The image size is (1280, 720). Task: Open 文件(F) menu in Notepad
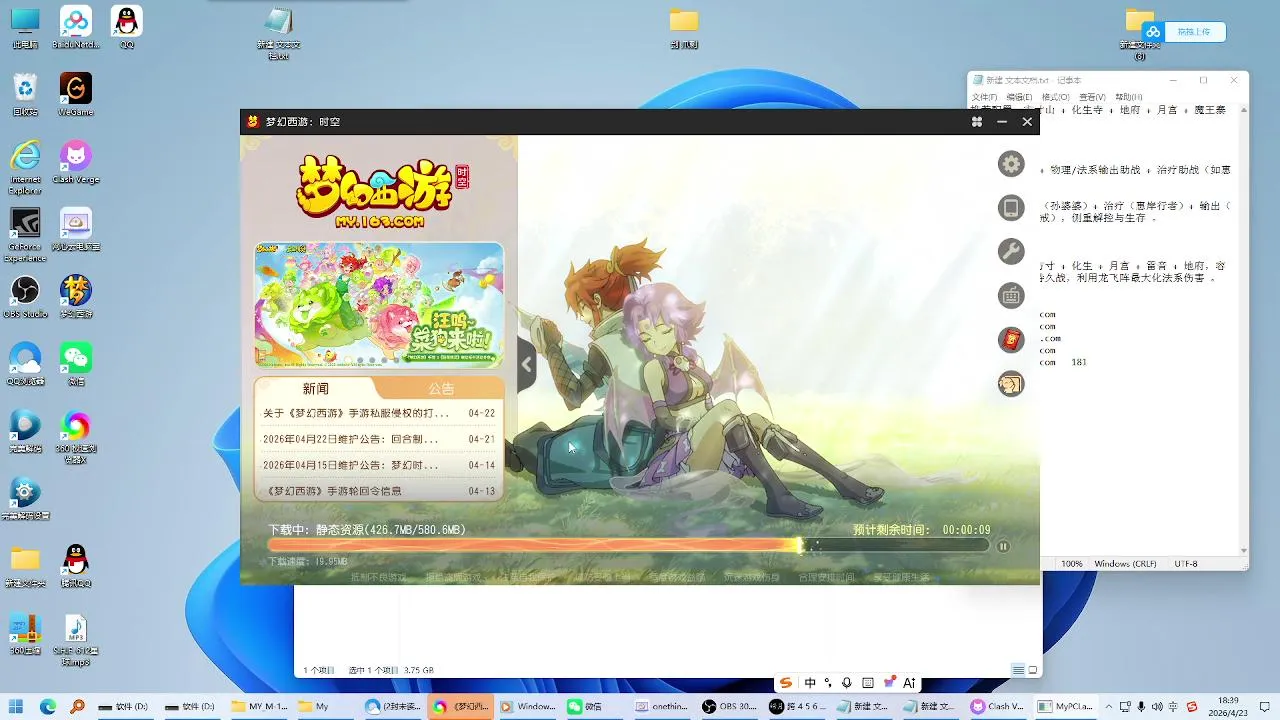click(984, 97)
